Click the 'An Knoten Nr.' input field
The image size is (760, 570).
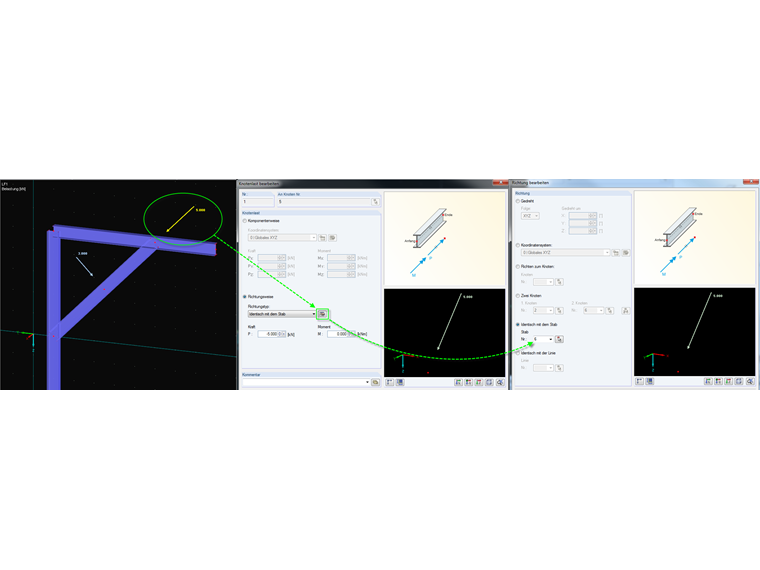click(324, 202)
